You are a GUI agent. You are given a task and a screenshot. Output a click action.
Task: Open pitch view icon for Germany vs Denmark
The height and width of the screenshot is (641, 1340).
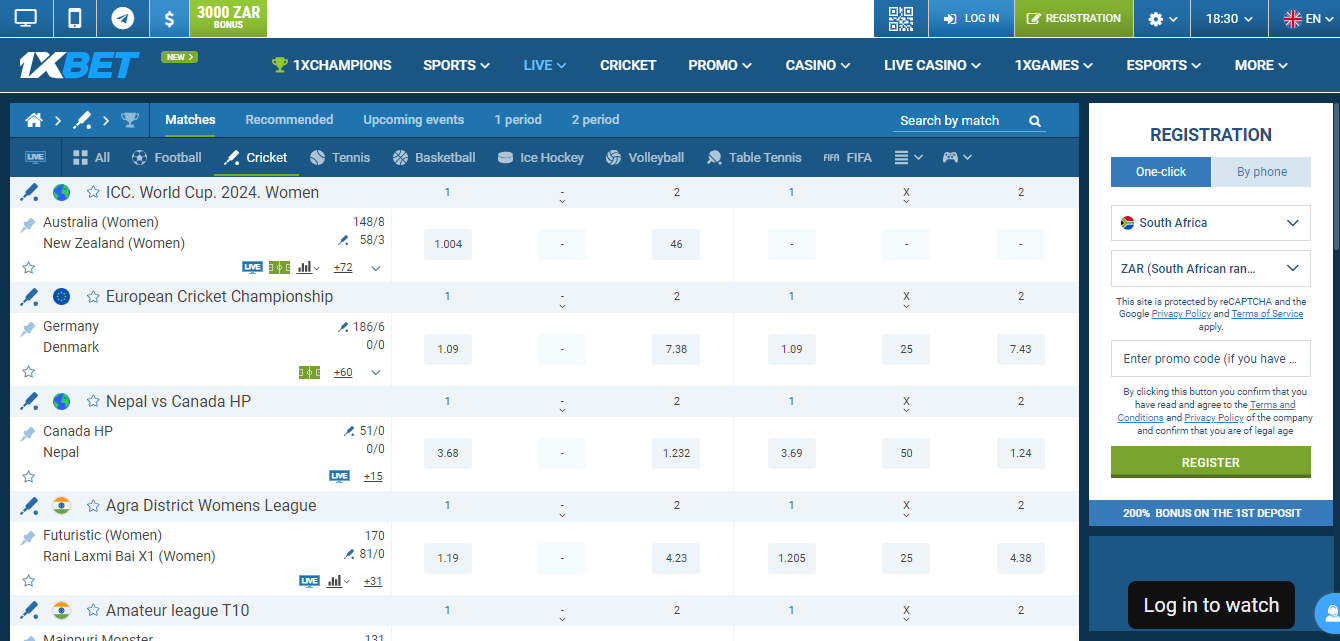coord(309,372)
